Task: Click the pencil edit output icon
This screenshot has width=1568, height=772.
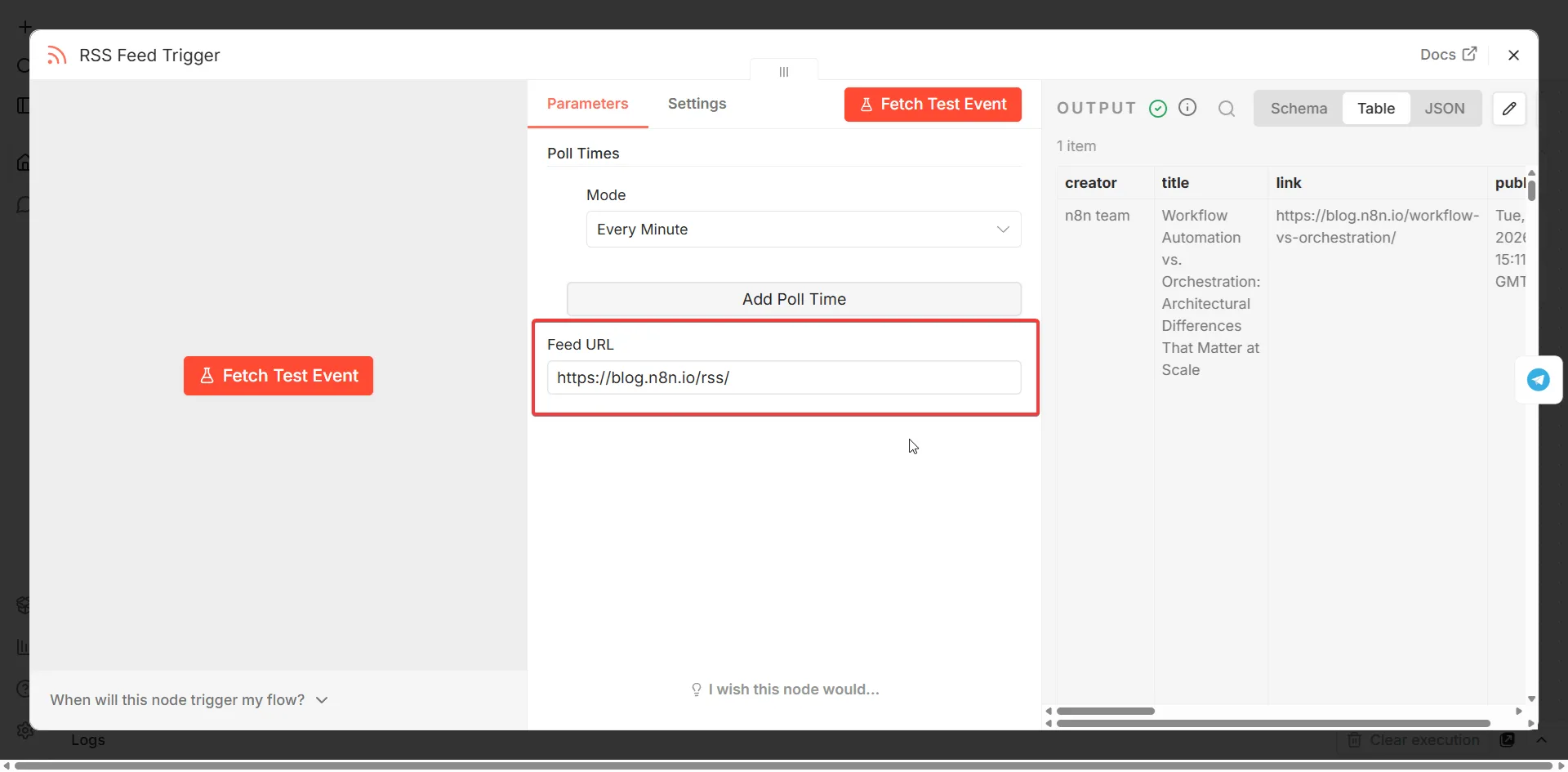Action: (1509, 109)
